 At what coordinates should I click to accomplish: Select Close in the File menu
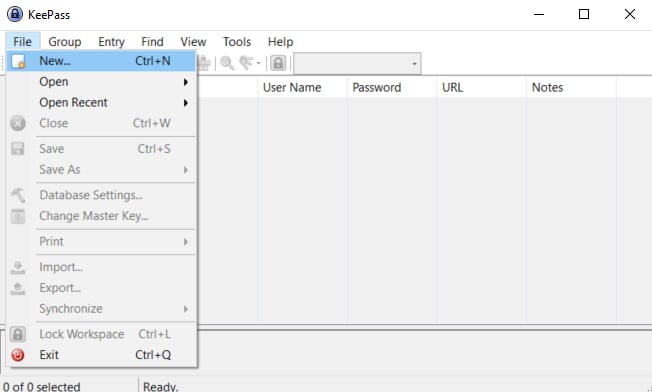[x=101, y=123]
